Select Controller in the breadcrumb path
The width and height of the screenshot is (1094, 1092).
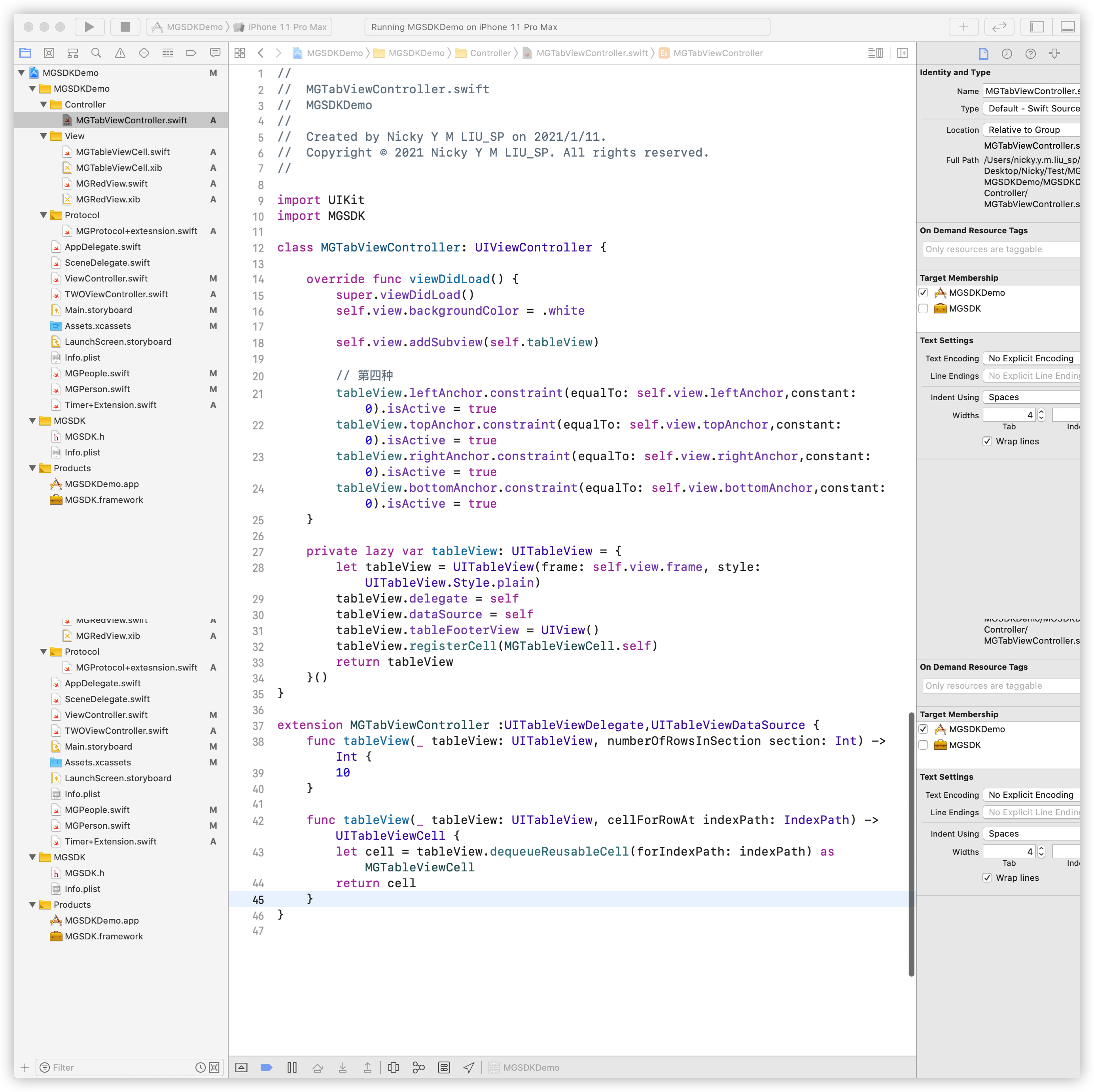490,53
